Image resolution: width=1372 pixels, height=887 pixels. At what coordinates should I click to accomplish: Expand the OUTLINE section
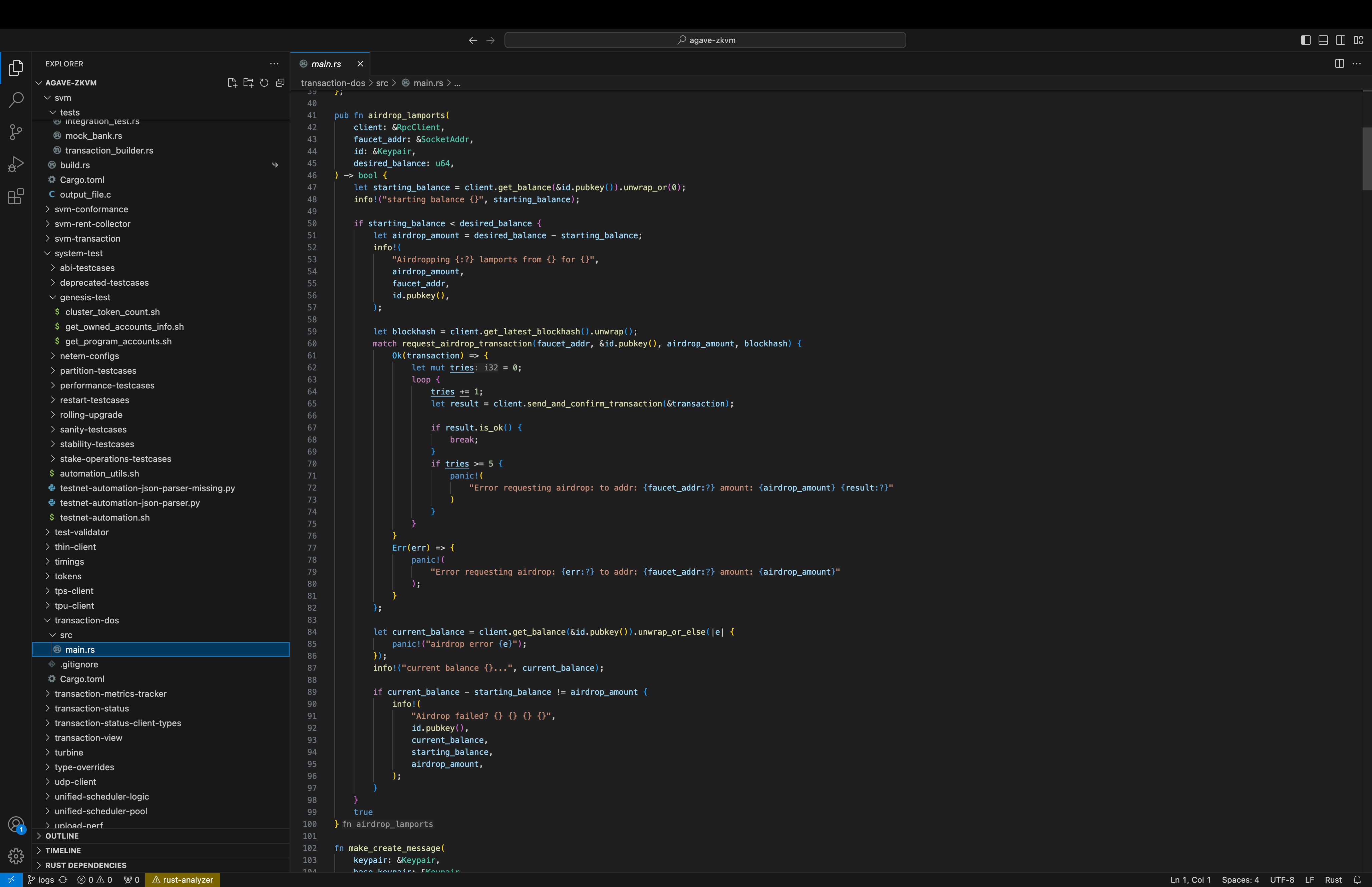click(160, 836)
